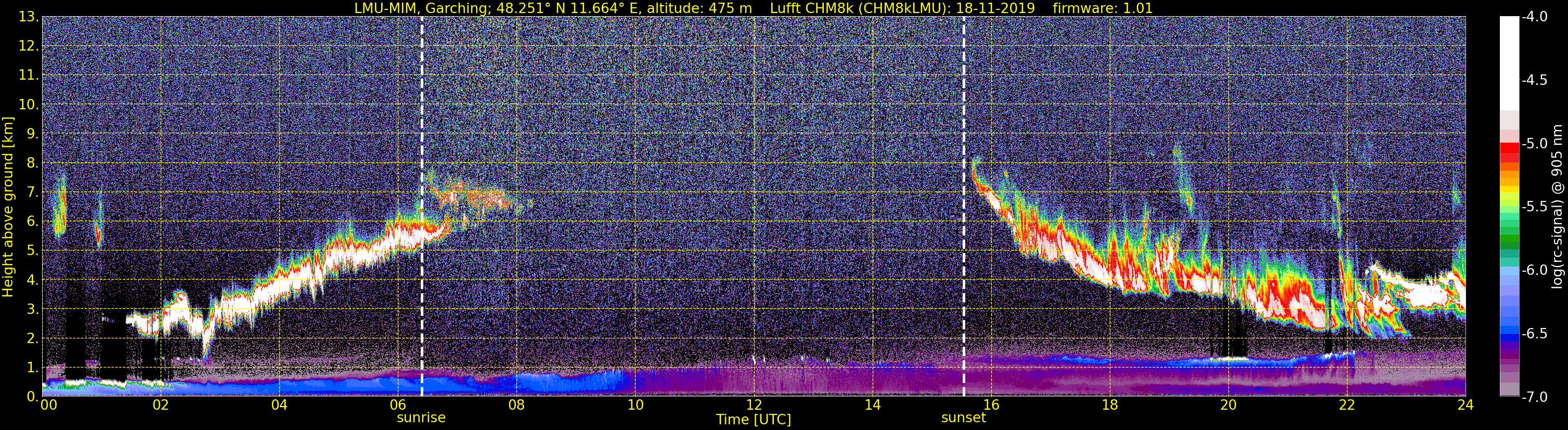Click the height axis tick label '11'

(29, 75)
